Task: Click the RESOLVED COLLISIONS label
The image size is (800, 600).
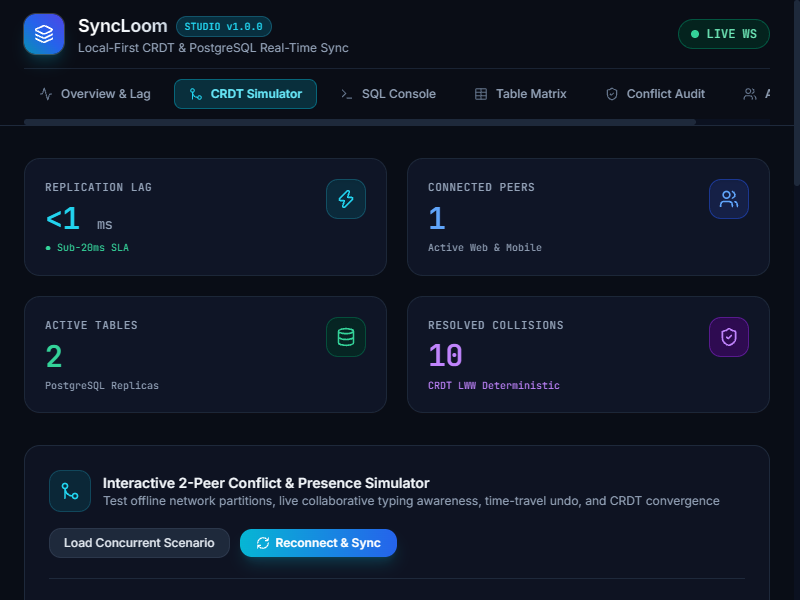Action: tap(495, 325)
